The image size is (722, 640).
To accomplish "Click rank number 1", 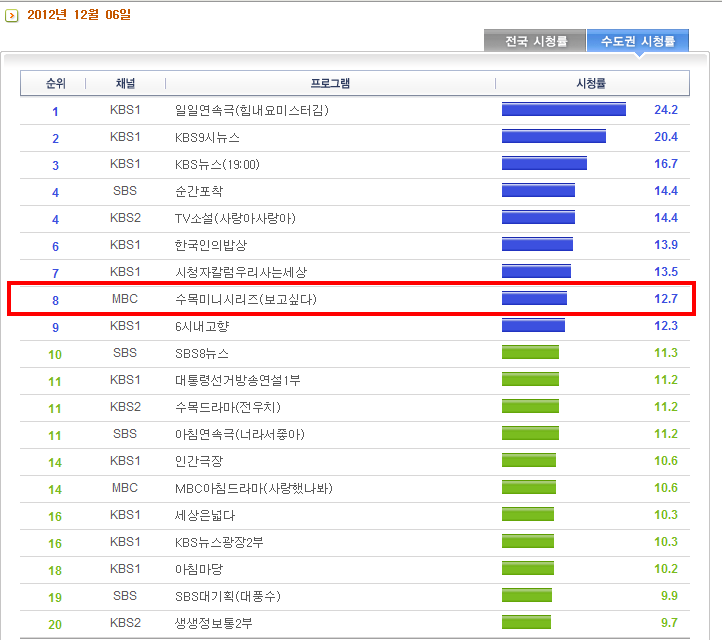I will (55, 111).
